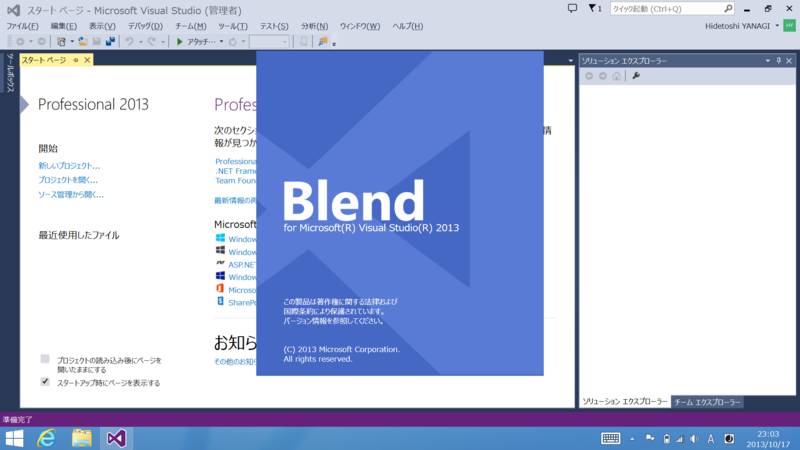Check 'Keep page open after project loads'
800x450 pixels.
tap(45, 359)
